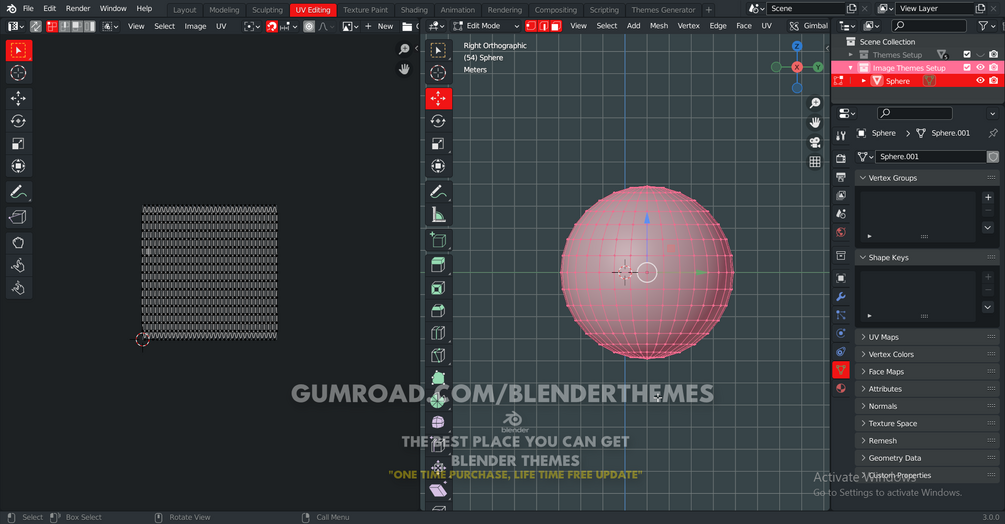Expand the Normals panel
The image size is (1005, 524).
[927, 406]
